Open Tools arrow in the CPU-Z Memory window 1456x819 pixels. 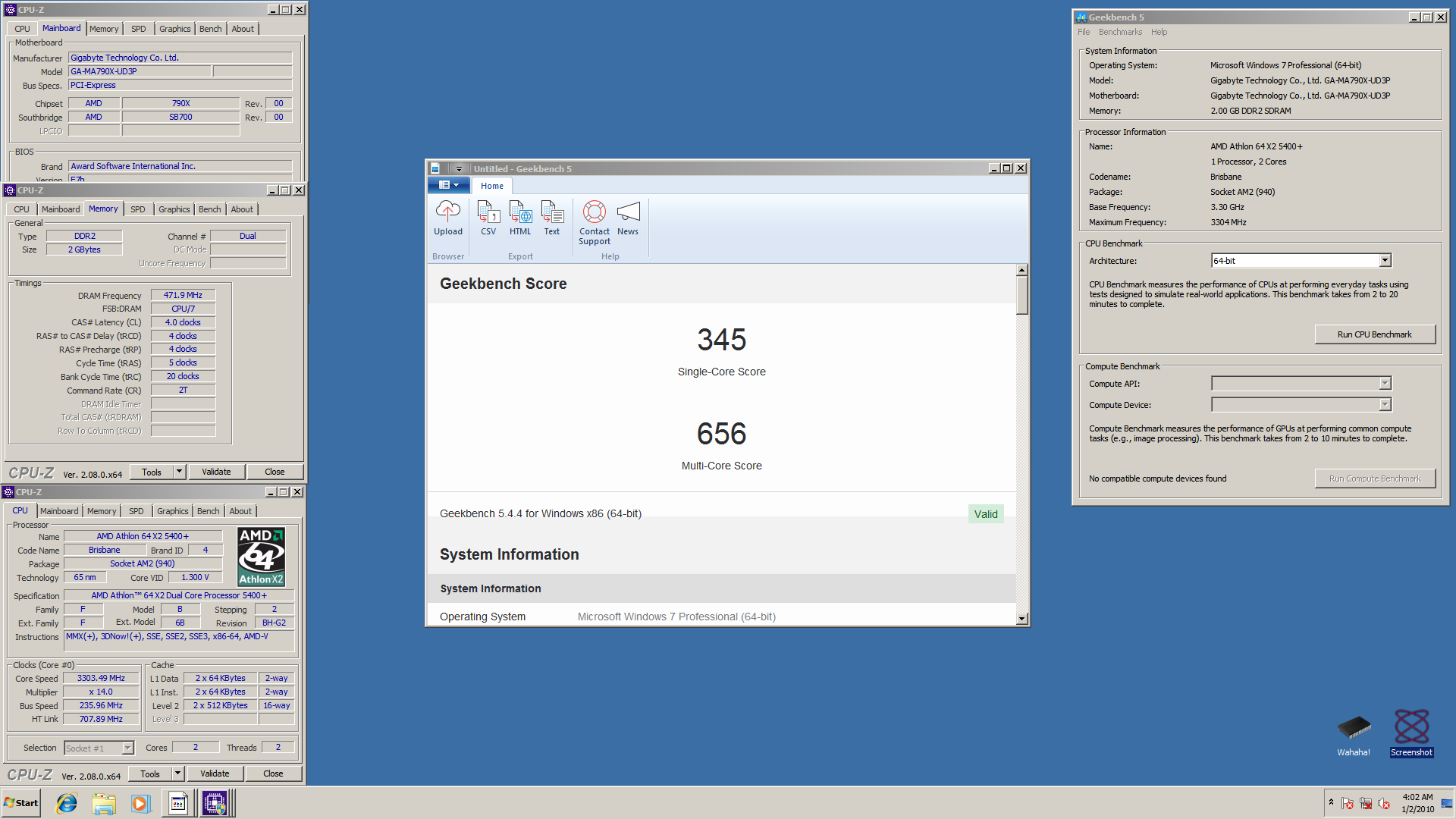pyautogui.click(x=180, y=472)
